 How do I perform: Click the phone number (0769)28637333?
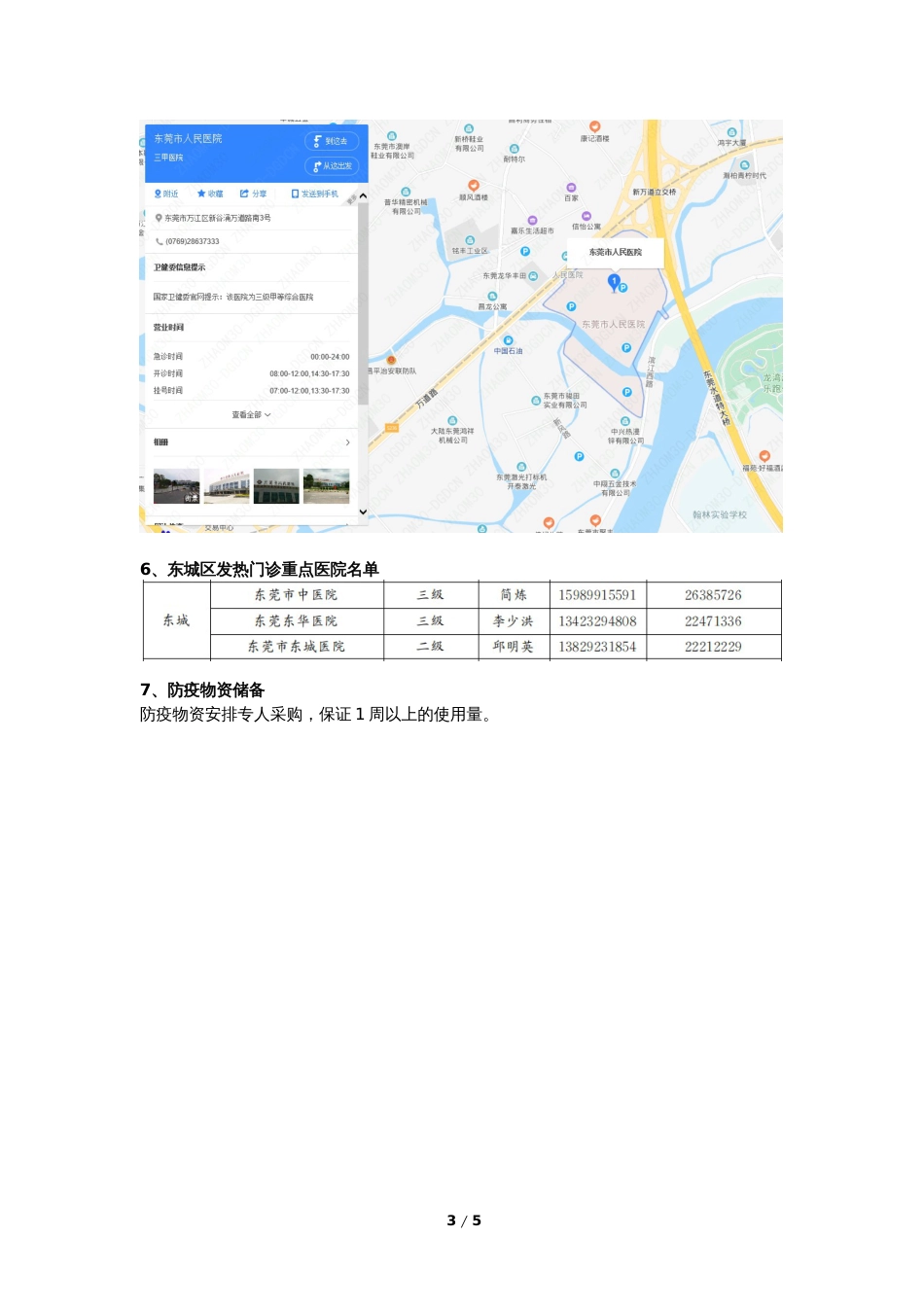pyautogui.click(x=192, y=241)
